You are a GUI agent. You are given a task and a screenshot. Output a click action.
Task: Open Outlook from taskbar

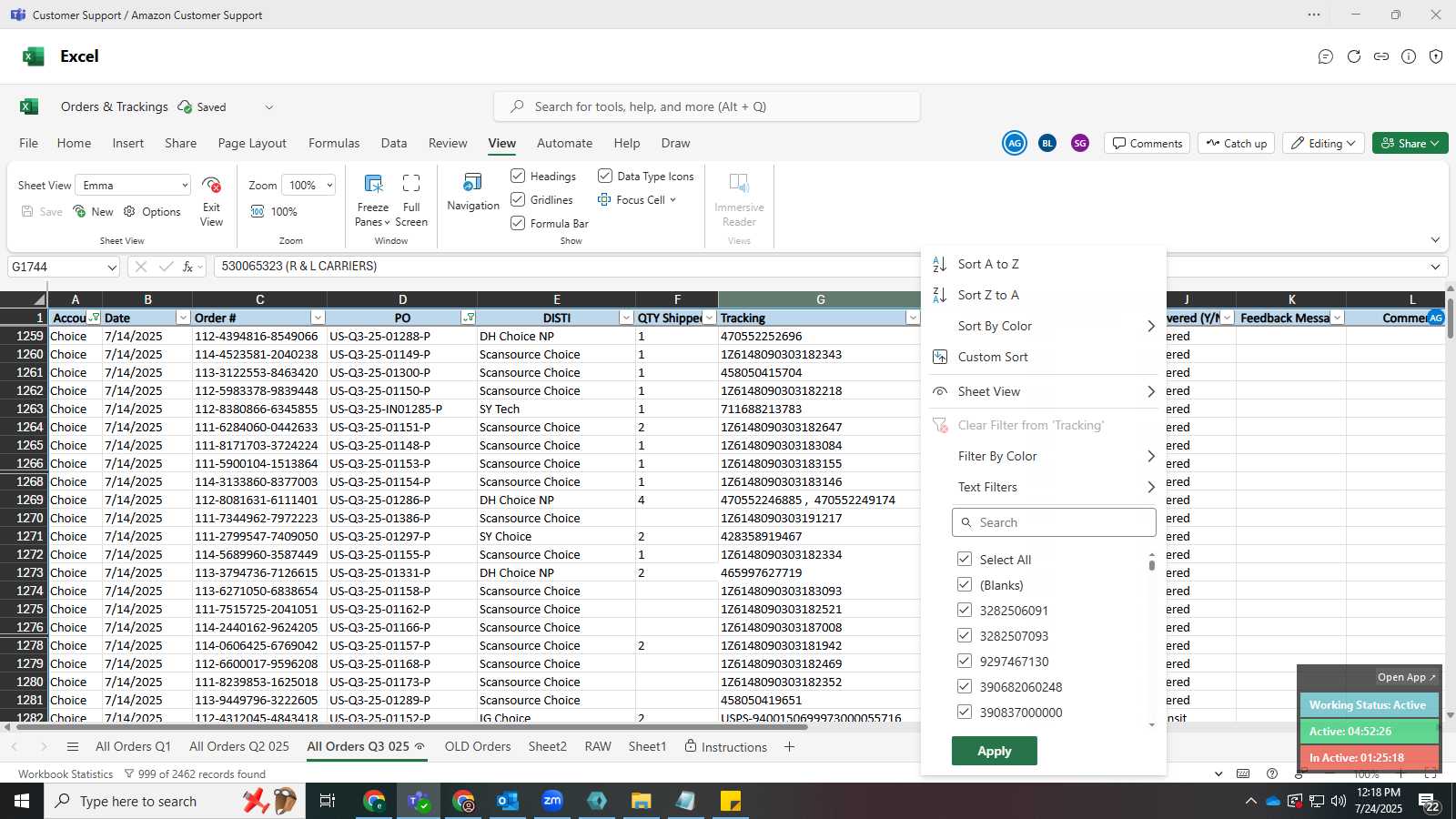(507, 801)
